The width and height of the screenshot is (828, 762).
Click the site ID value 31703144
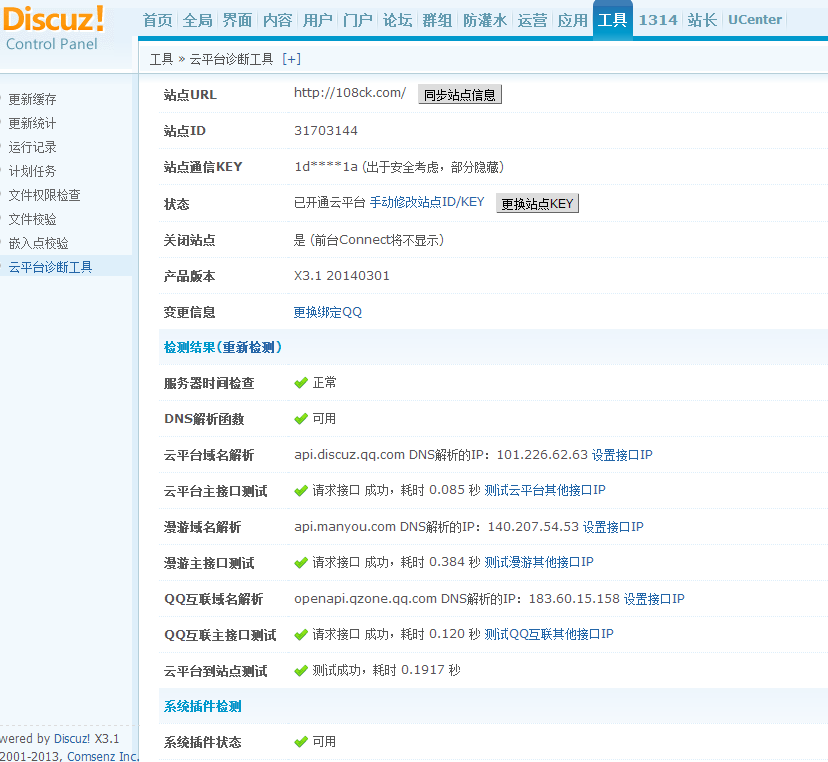point(326,130)
